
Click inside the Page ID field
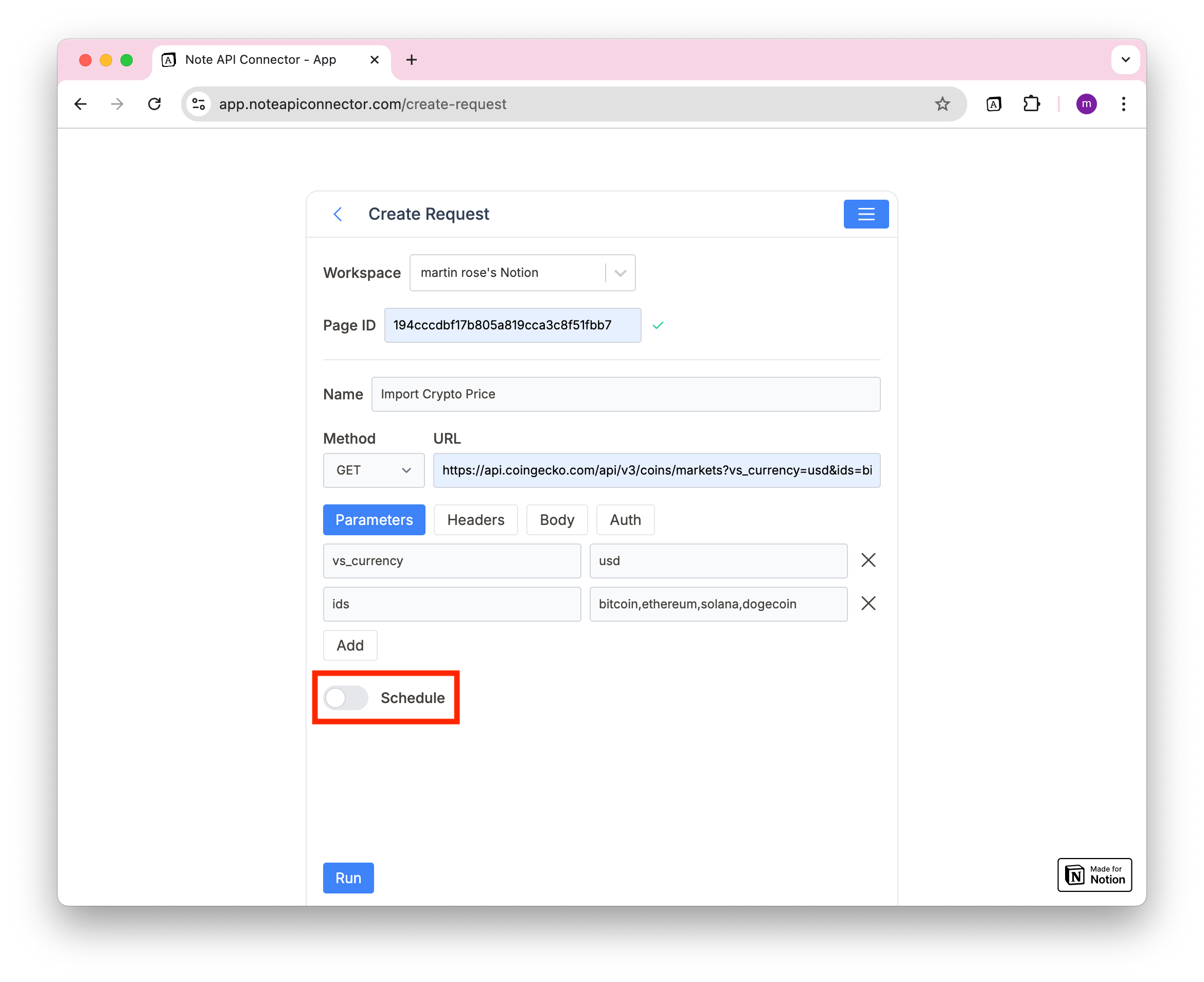pos(512,325)
